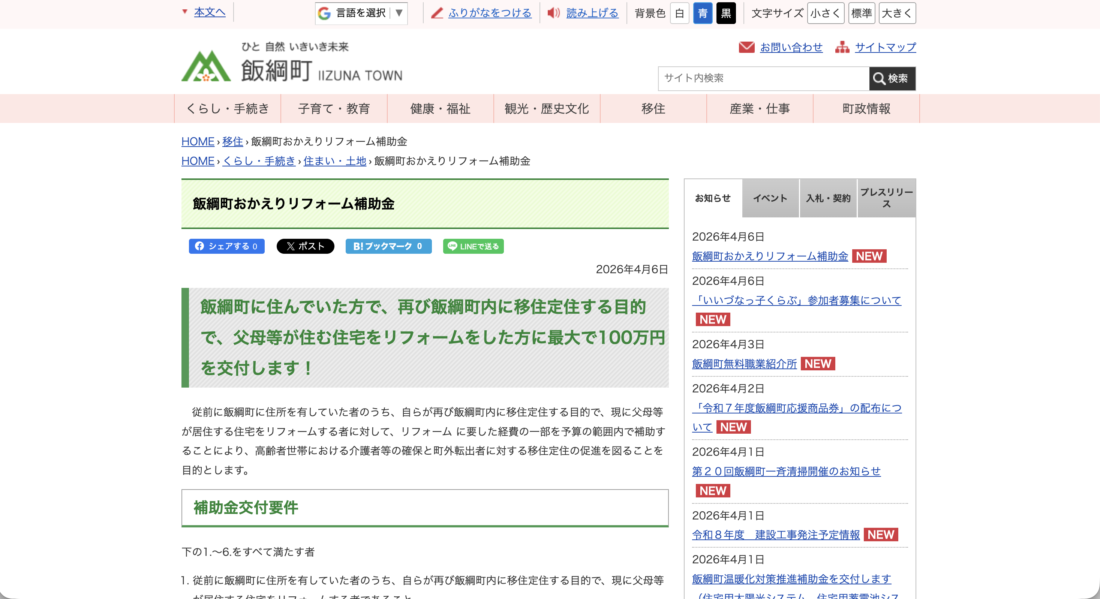Switch background color to blue
The height and width of the screenshot is (599, 1100).
coord(703,13)
